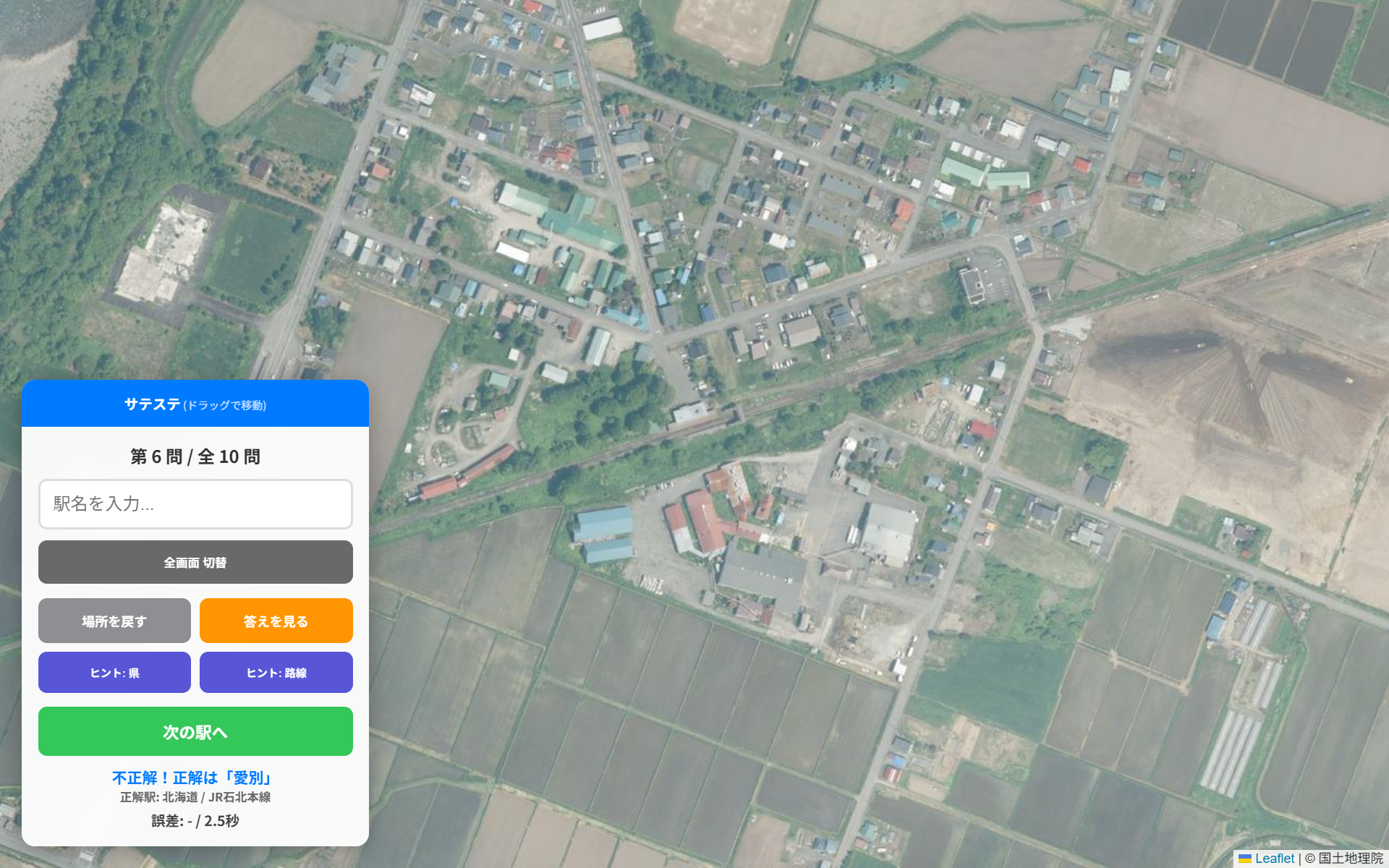Click the 正解駅: 北海道 / JR石北本線 line
Image resolution: width=1389 pixels, height=868 pixels.
pos(195,797)
